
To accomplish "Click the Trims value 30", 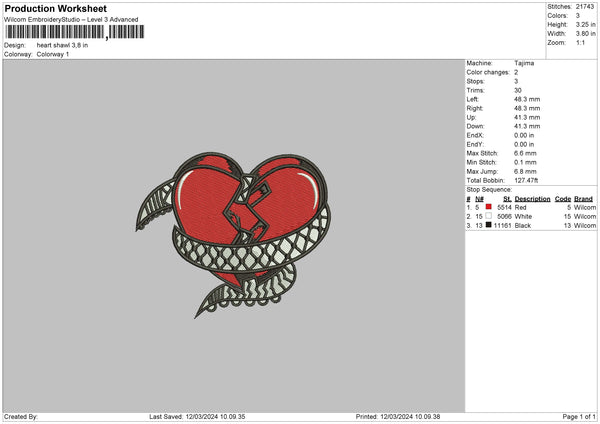I will point(518,90).
